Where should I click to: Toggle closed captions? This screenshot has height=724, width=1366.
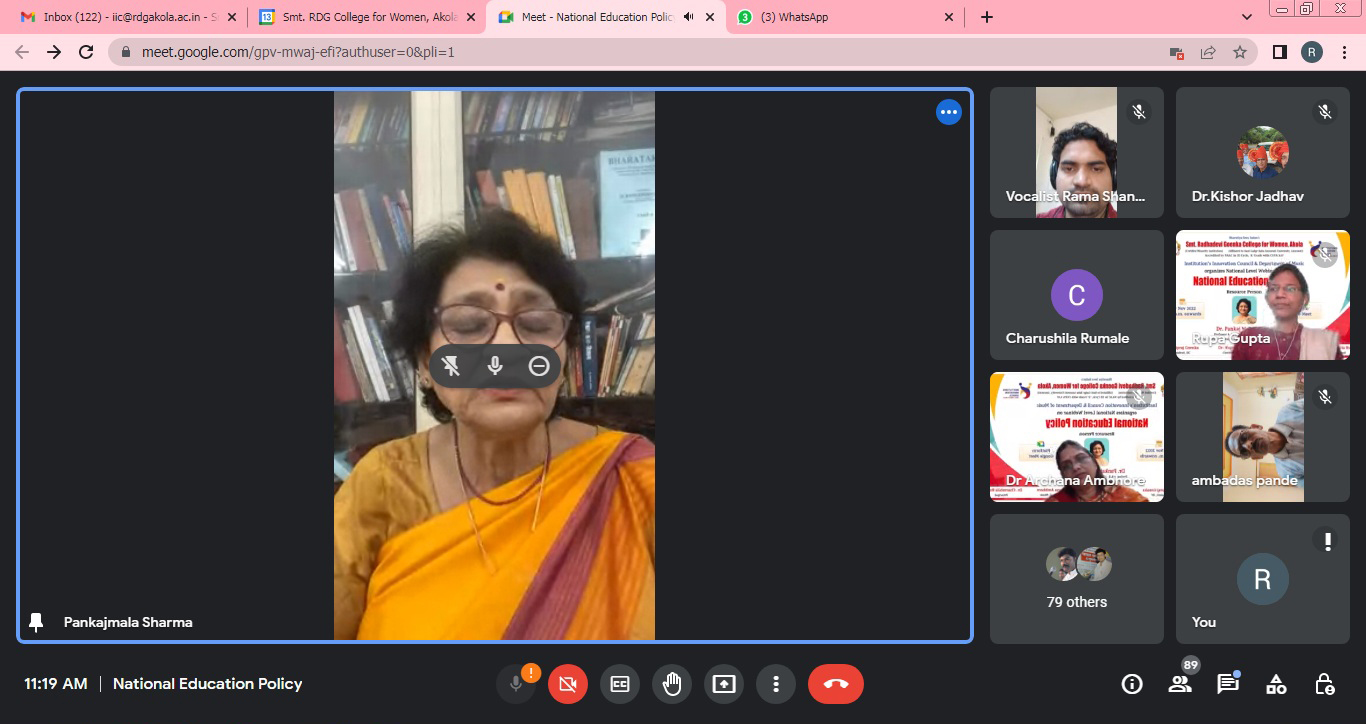click(620, 684)
